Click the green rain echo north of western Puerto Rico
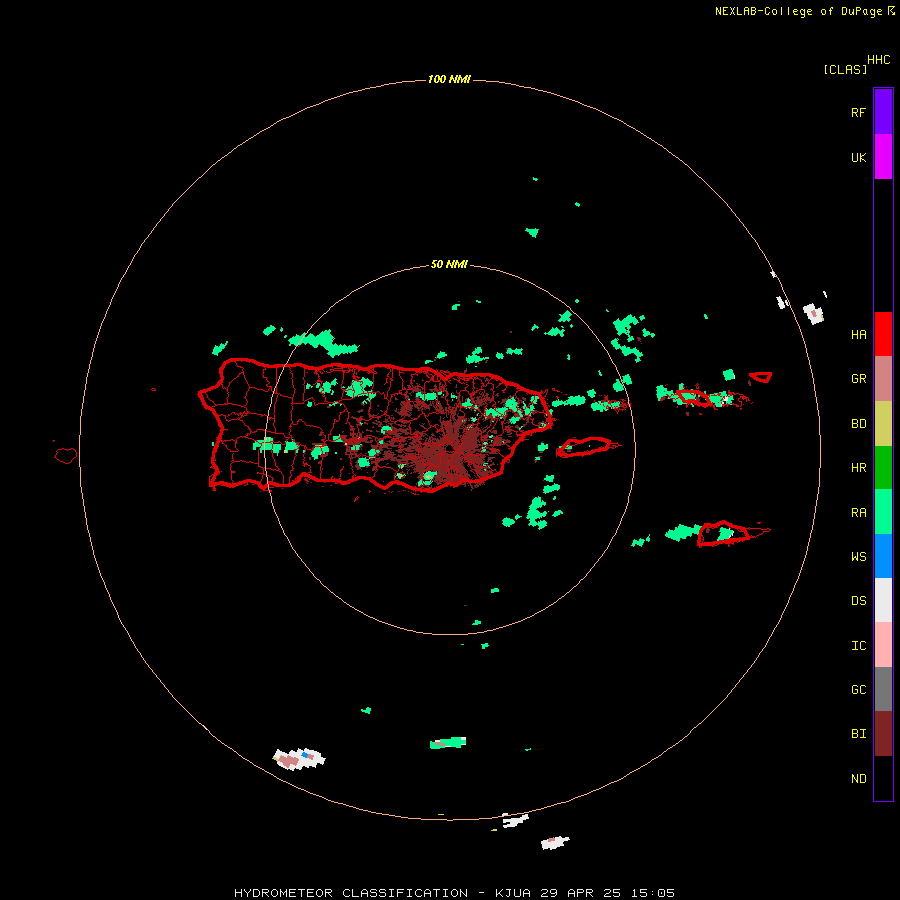Image resolution: width=900 pixels, height=900 pixels. click(324, 342)
